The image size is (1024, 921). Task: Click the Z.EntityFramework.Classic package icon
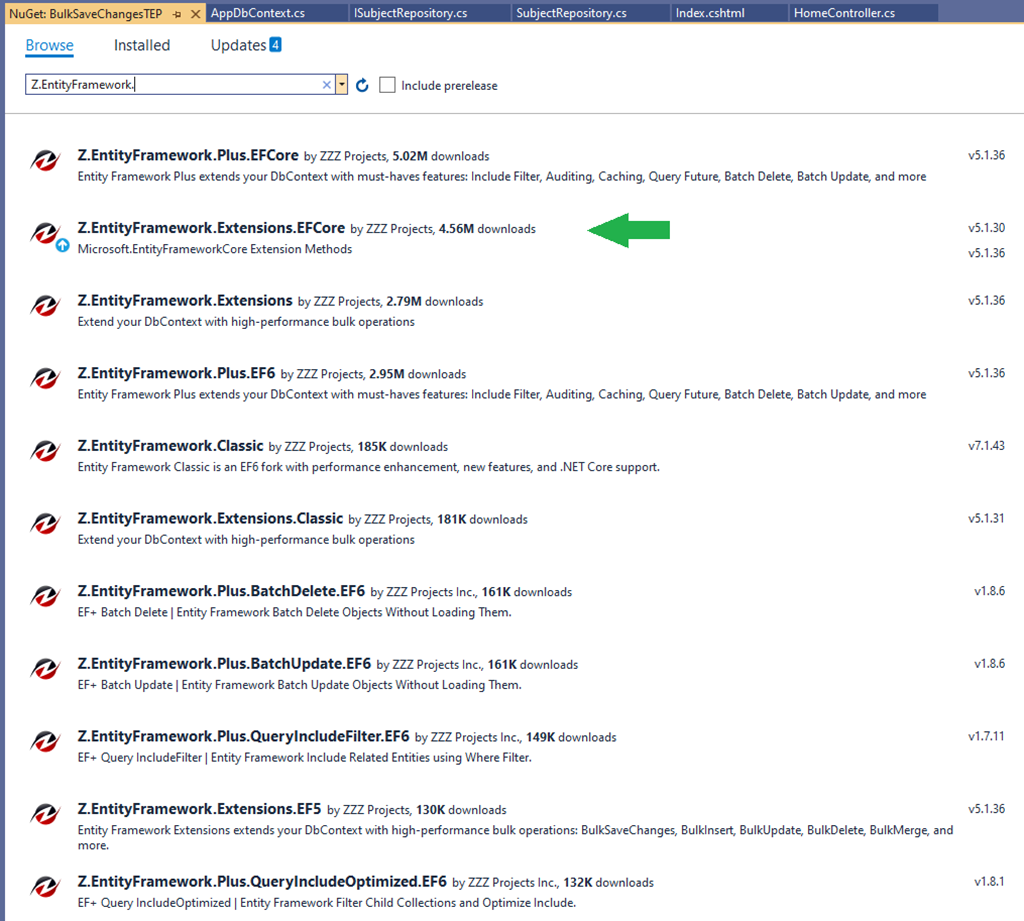[x=45, y=451]
